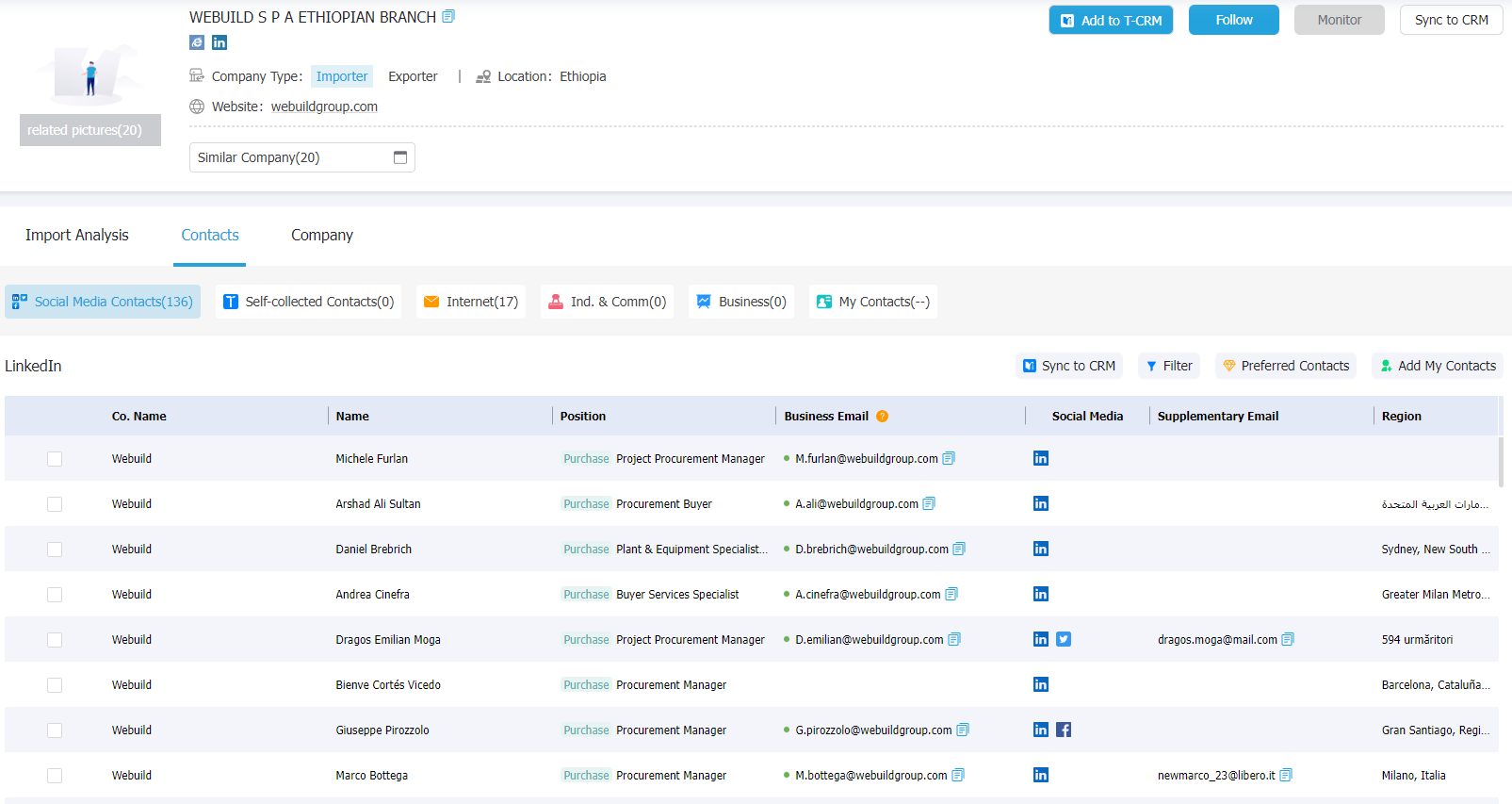Click the Region column header
Viewport: 1512px width, 804px height.
(x=1402, y=416)
